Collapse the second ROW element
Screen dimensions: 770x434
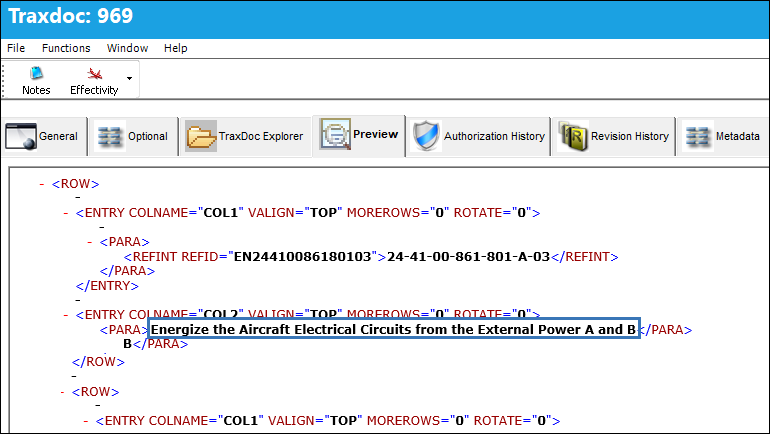tap(62, 392)
